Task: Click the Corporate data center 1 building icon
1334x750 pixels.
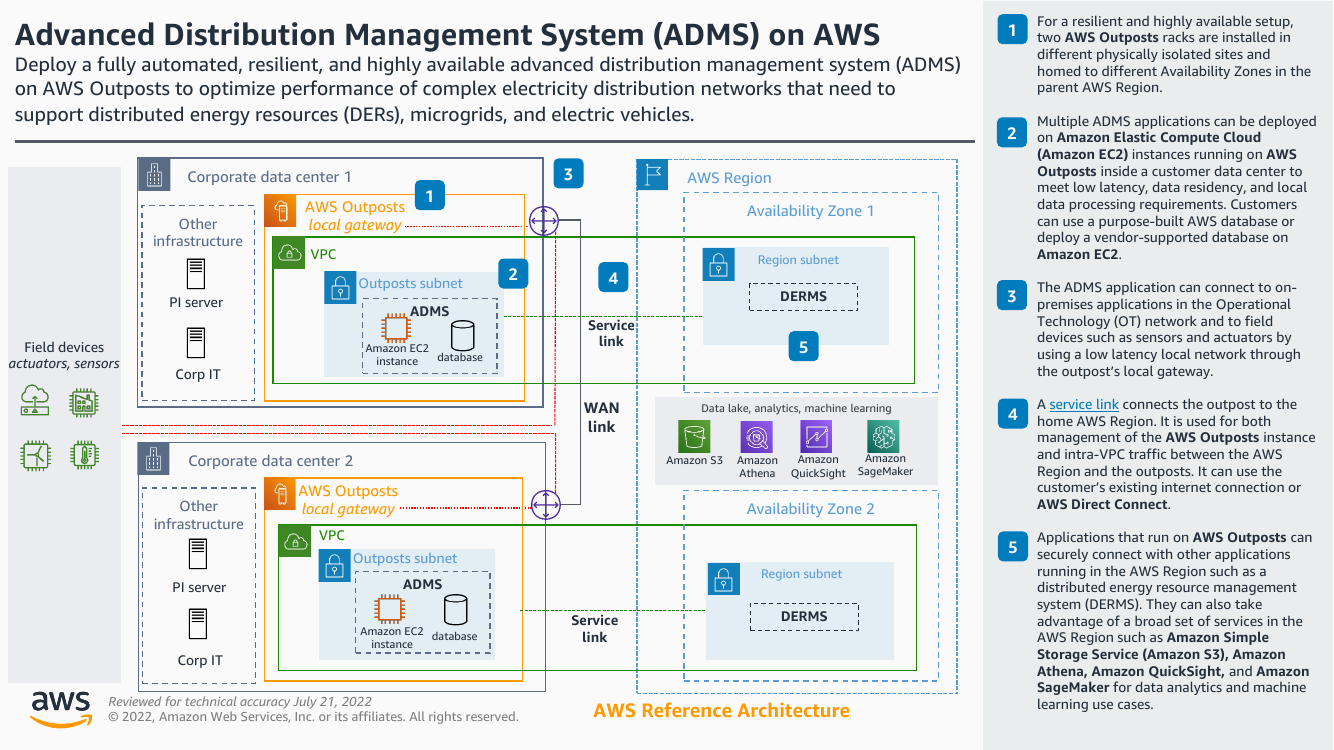Action: coord(153,175)
